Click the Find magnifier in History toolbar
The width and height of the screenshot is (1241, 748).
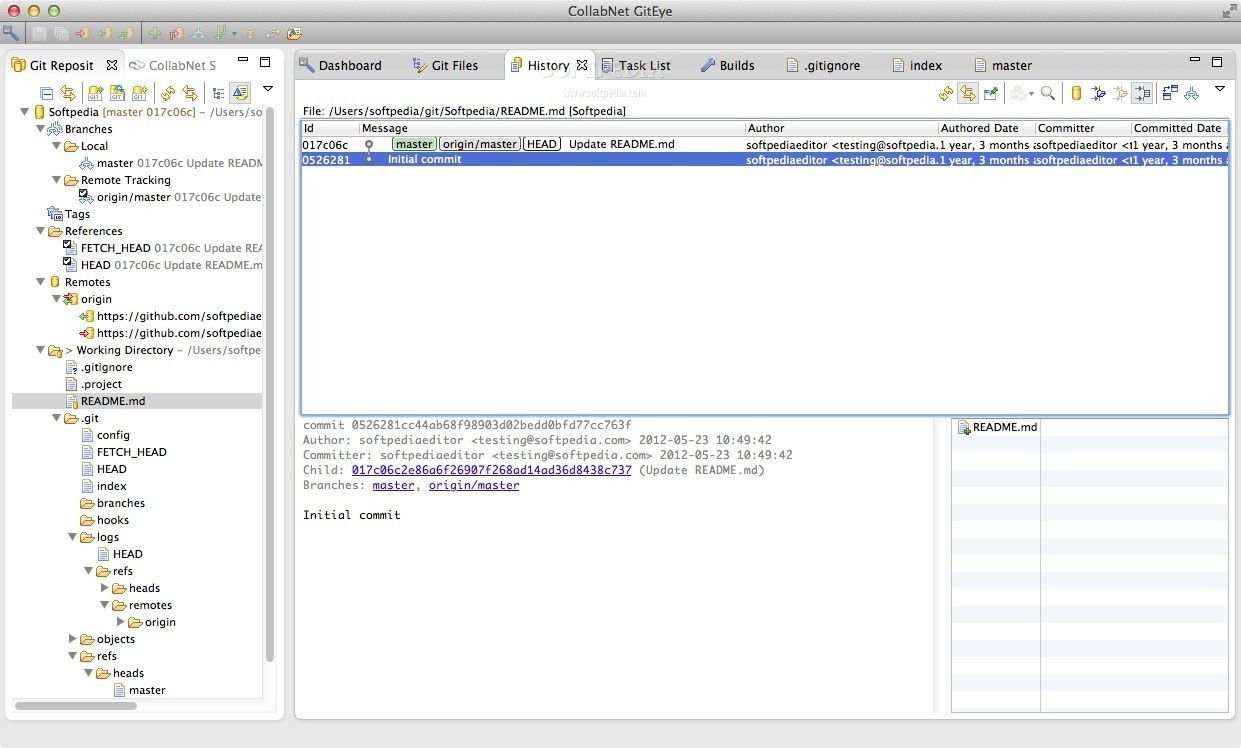[x=1048, y=93]
